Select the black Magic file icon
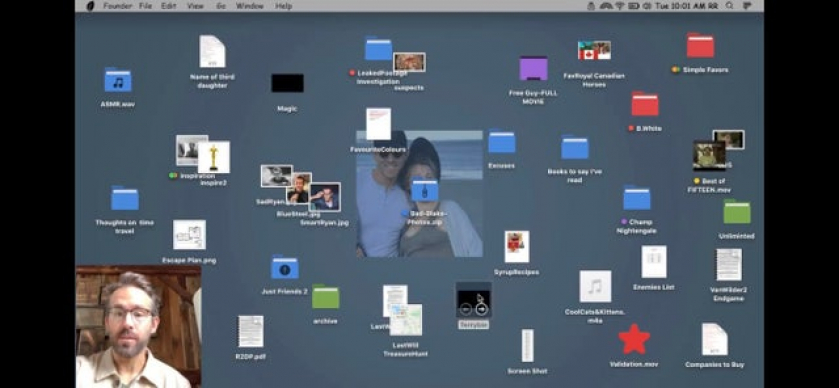 point(287,83)
